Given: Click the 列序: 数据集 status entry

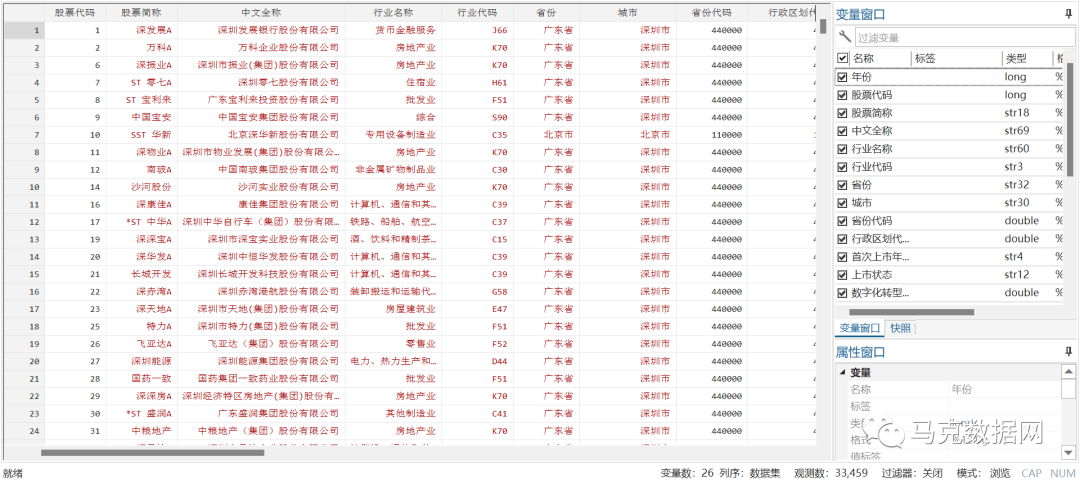Looking at the screenshot, I should (x=749, y=473).
